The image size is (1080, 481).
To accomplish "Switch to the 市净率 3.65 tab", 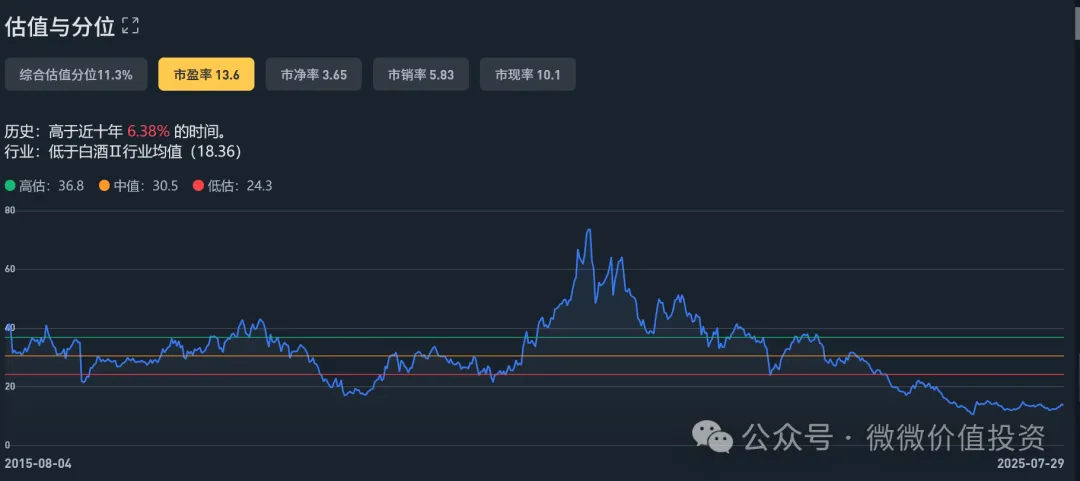I will point(313,74).
